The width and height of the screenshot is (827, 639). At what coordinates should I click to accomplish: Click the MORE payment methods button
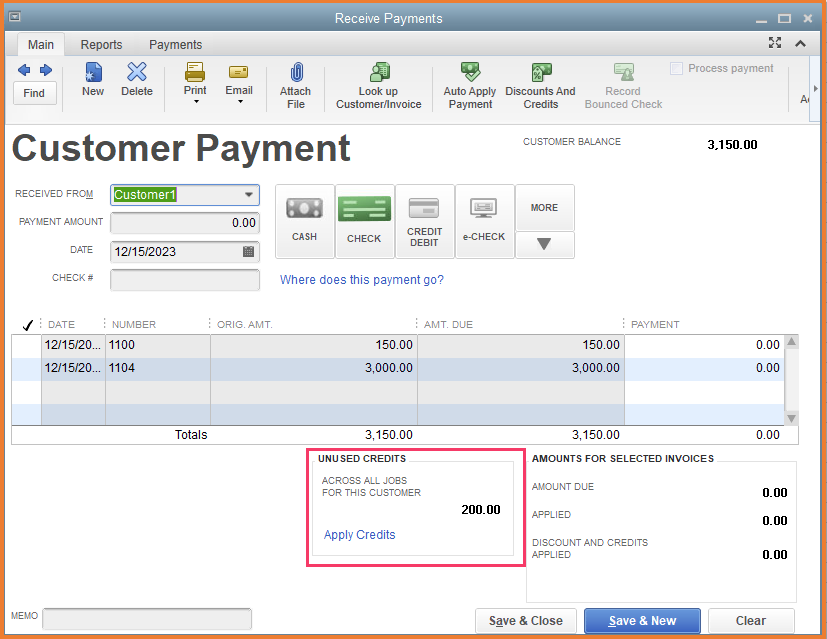point(544,207)
